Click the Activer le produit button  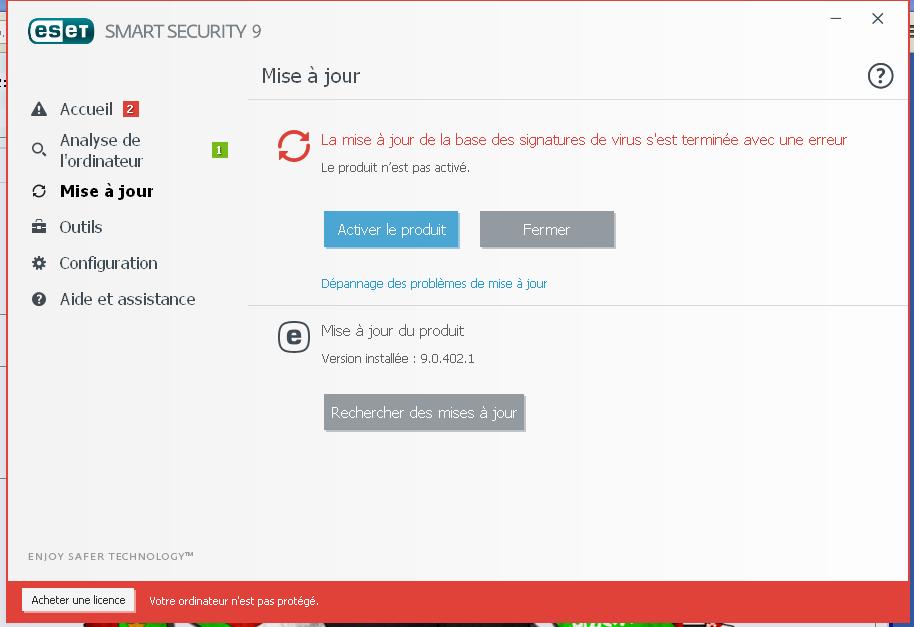point(391,230)
